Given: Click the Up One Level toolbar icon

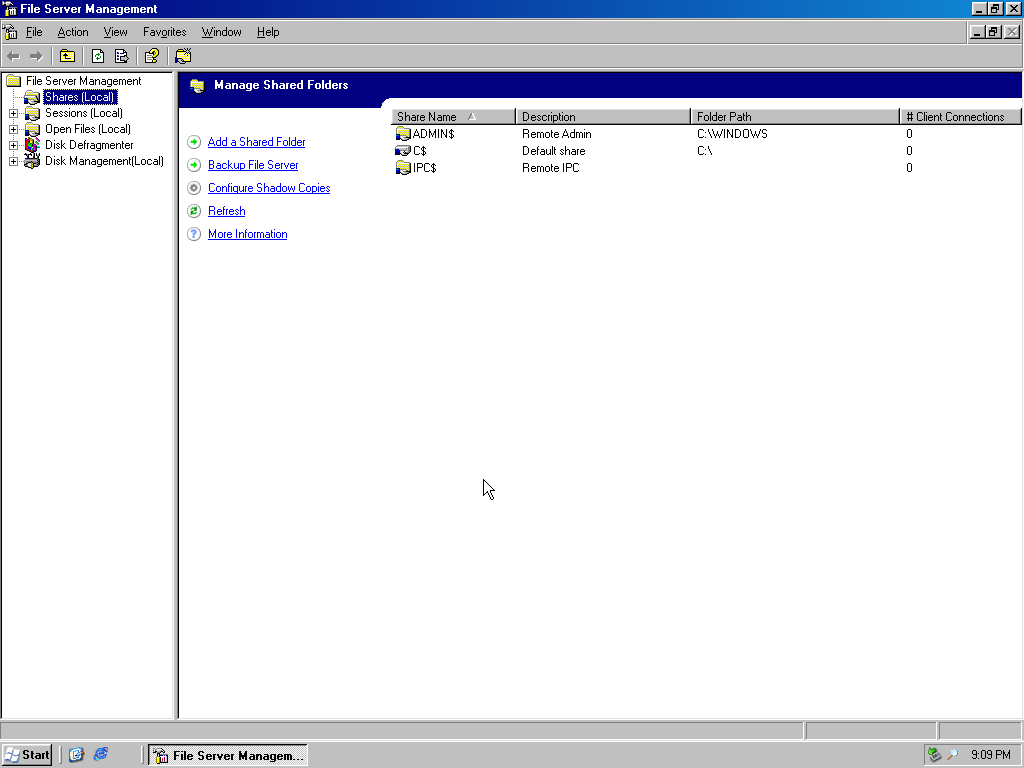Looking at the screenshot, I should pyautogui.click(x=67, y=56).
